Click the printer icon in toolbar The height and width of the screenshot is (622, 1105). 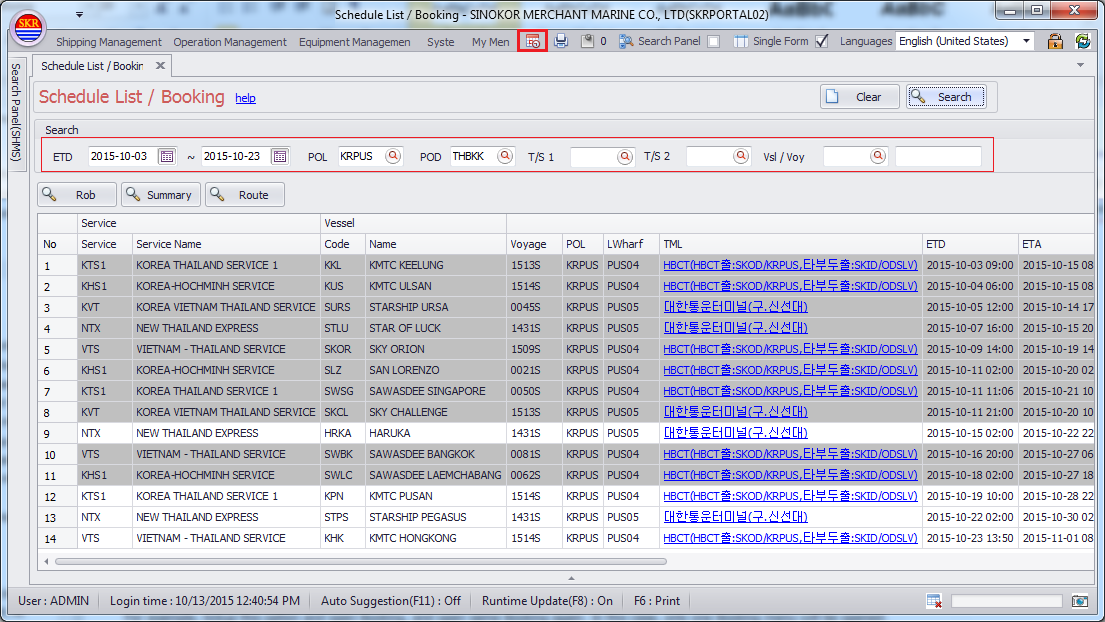[x=561, y=42]
